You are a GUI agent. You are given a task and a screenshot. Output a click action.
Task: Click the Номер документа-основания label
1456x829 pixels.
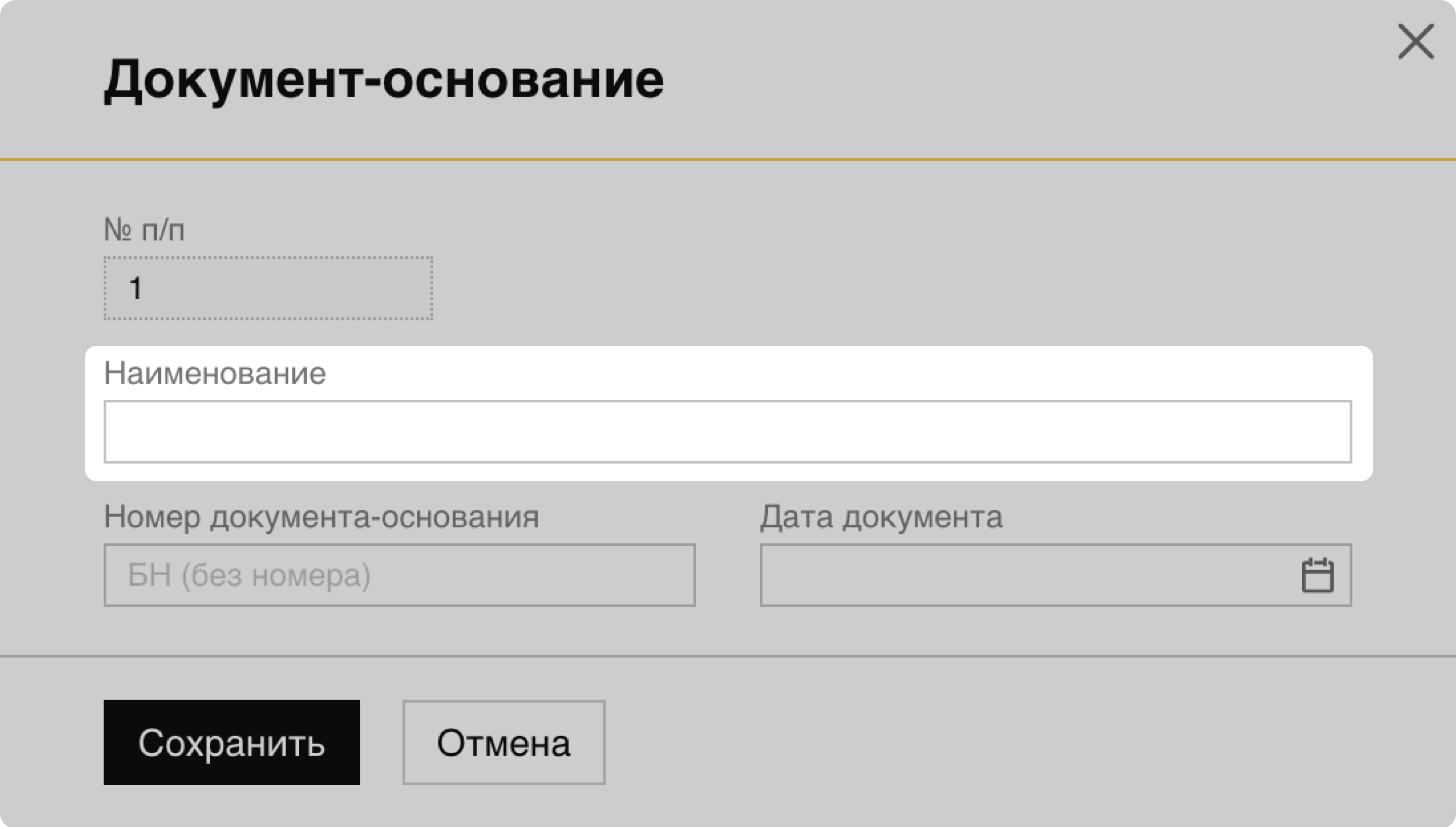click(x=321, y=517)
